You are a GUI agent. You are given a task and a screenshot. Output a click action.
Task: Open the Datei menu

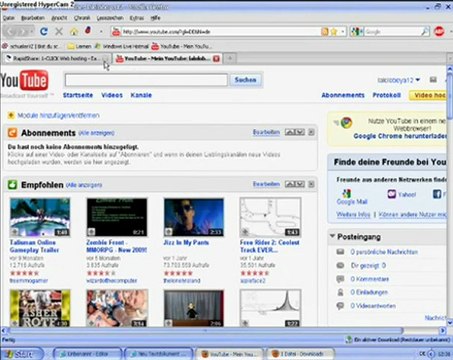point(9,18)
